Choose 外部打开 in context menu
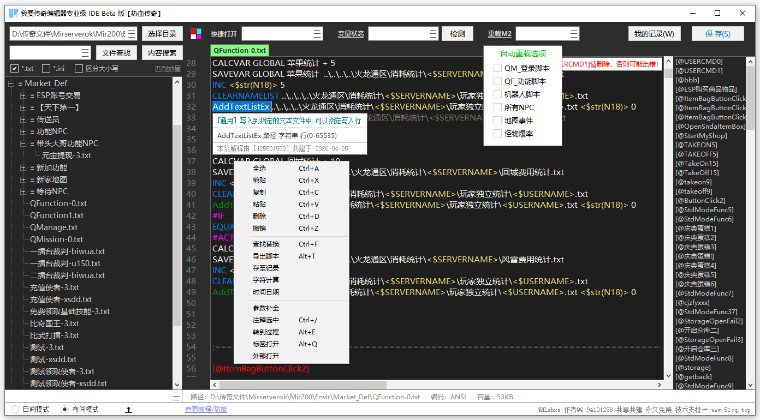This screenshot has height=420, width=760. 291,356
